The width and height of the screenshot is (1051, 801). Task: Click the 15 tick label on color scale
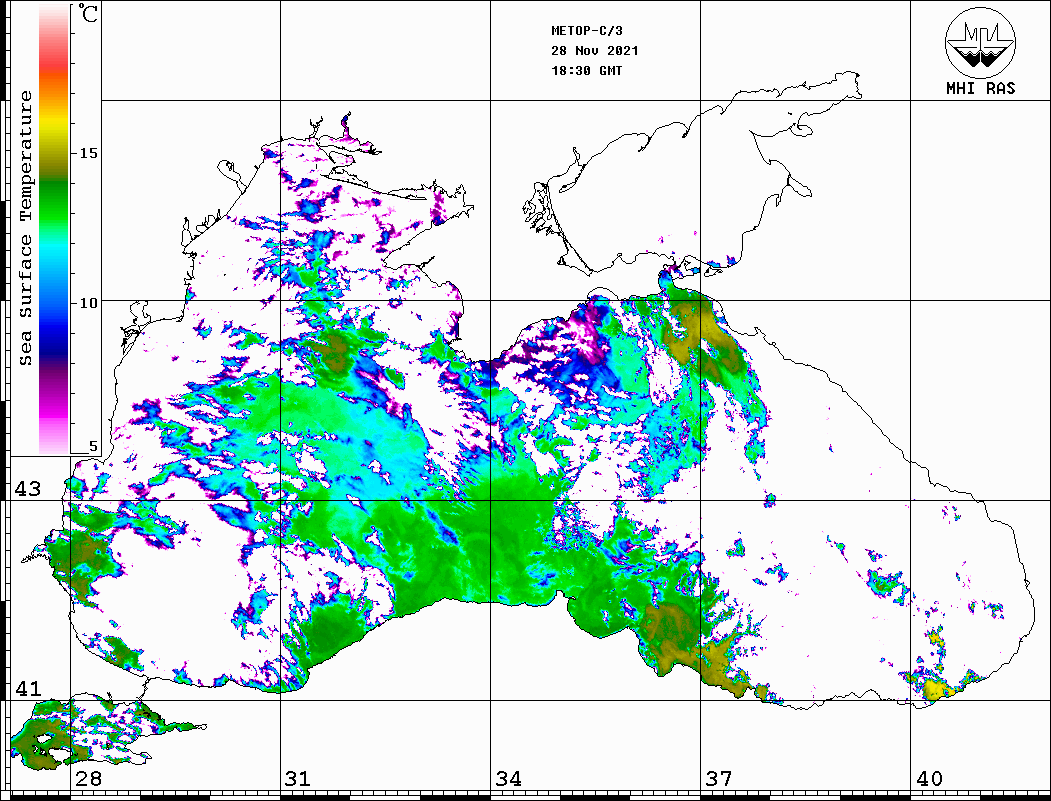[88, 153]
